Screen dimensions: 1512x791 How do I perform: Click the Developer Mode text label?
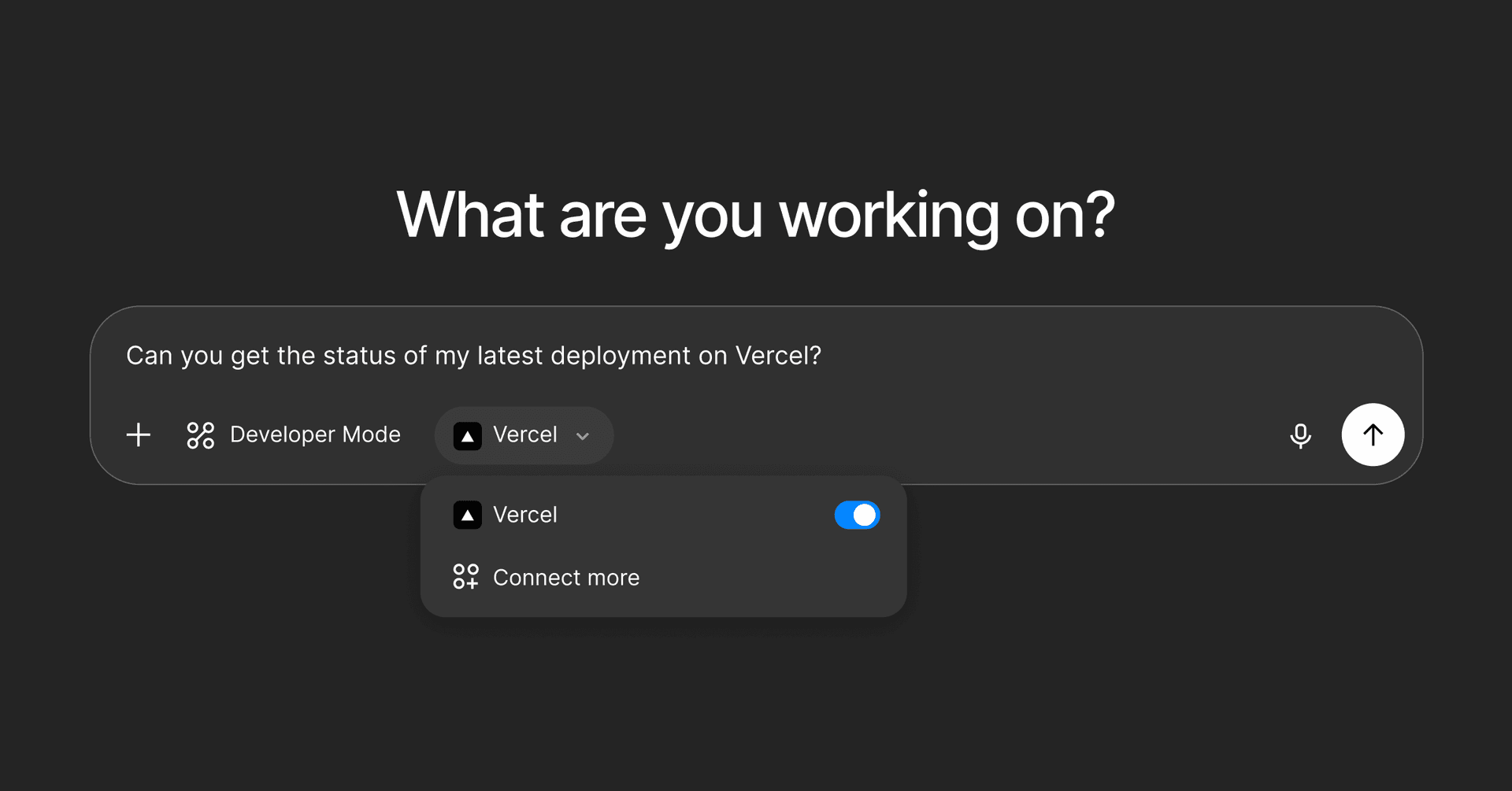(315, 434)
